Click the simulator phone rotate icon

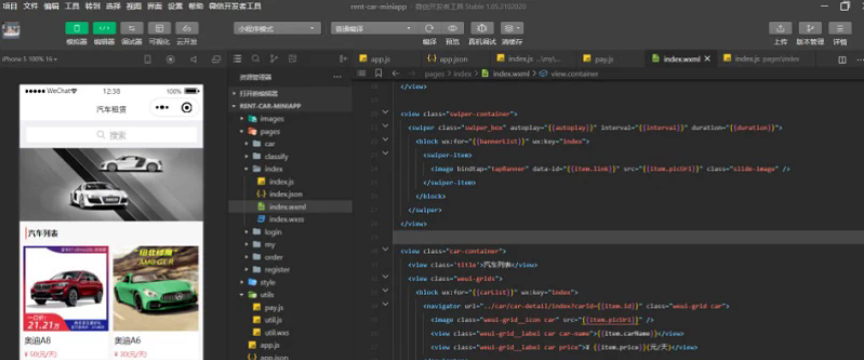tap(147, 59)
